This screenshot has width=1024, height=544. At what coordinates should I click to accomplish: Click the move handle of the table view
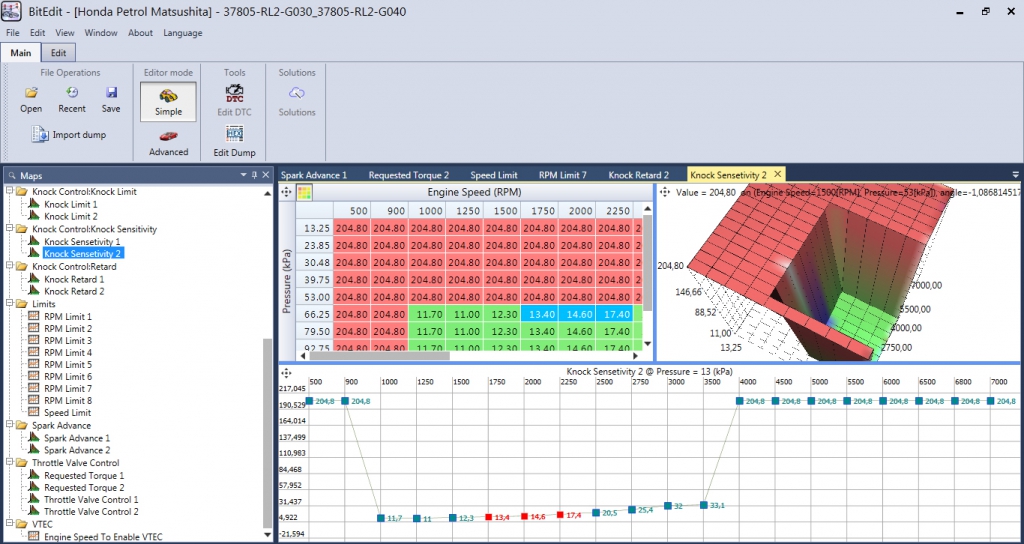click(286, 192)
